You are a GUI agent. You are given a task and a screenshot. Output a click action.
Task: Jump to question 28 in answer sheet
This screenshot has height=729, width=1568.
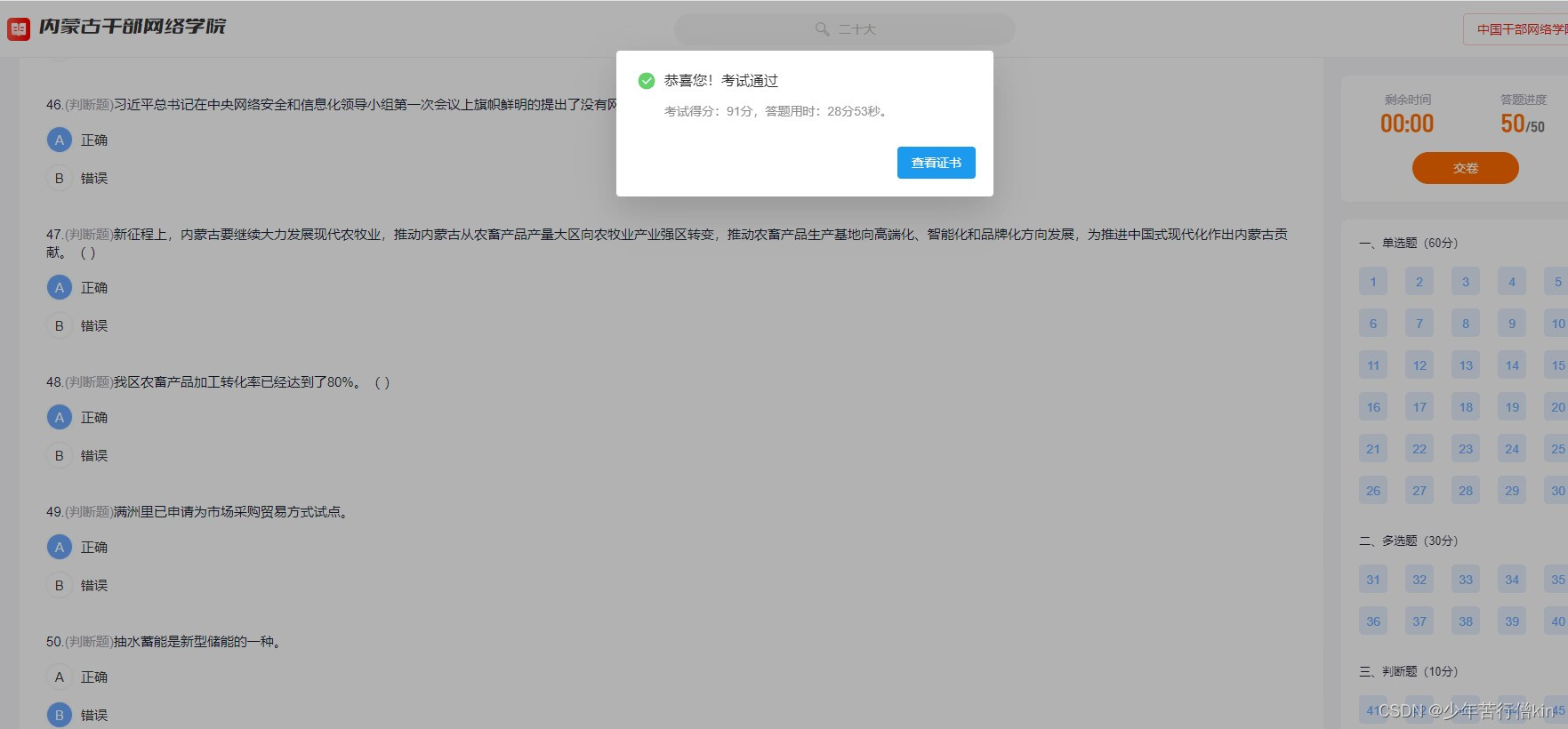click(1466, 491)
